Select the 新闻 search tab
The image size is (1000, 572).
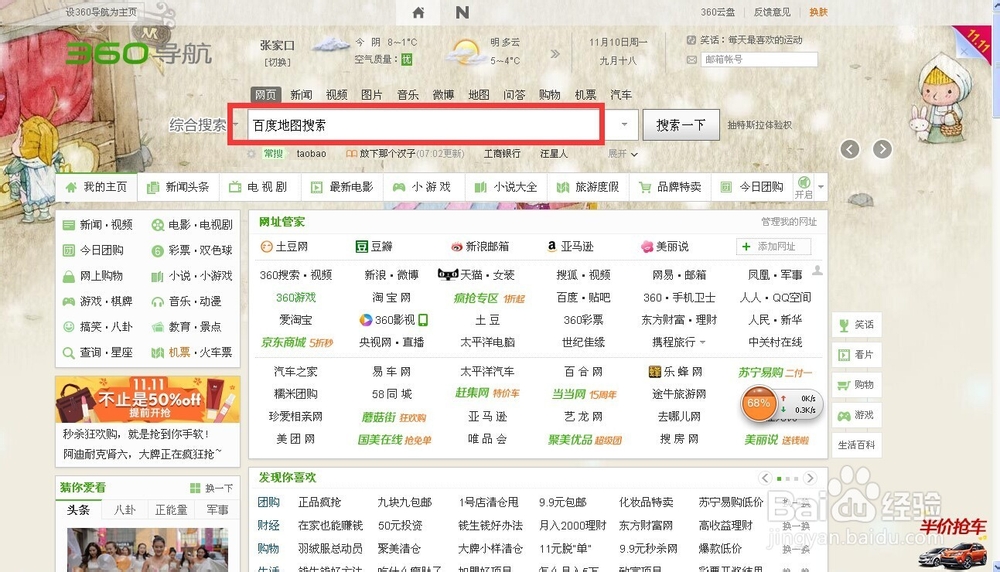[301, 94]
